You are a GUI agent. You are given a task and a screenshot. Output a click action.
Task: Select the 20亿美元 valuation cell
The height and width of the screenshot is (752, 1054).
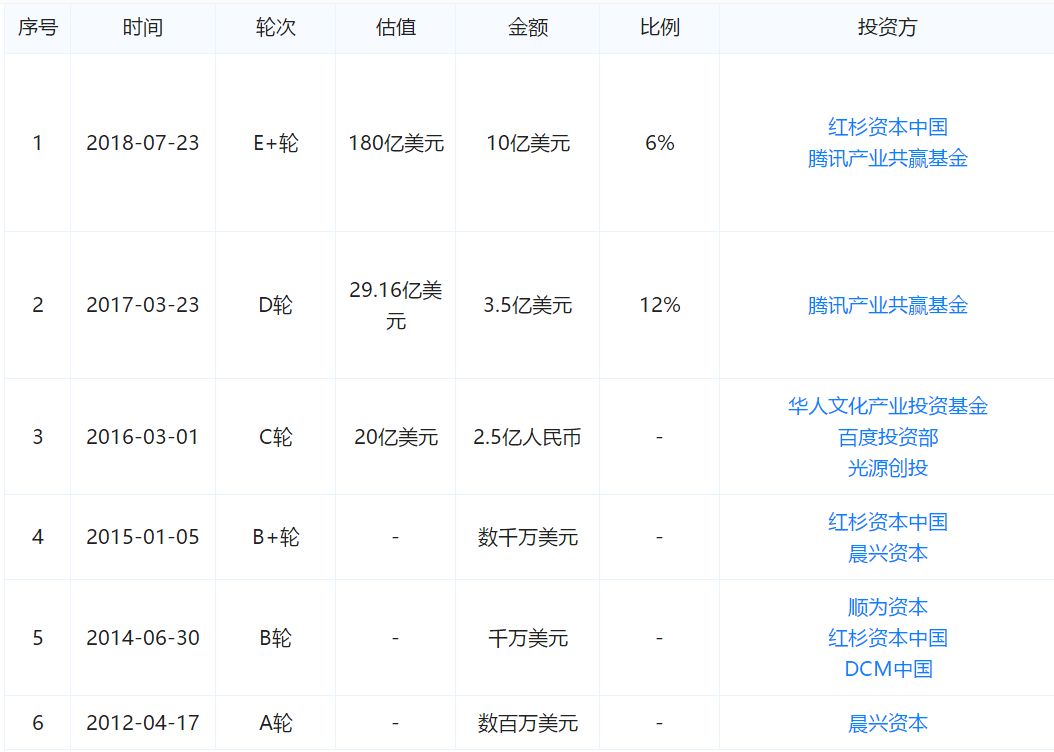(x=396, y=437)
